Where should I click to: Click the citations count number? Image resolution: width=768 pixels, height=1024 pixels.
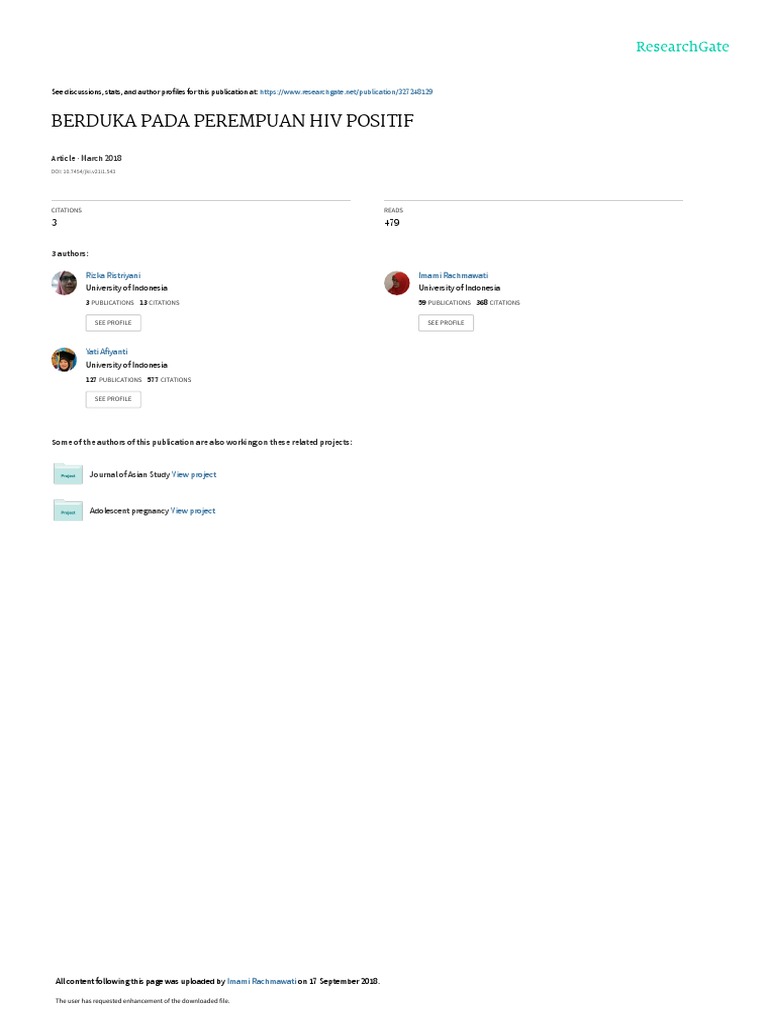pyautogui.click(x=54, y=223)
